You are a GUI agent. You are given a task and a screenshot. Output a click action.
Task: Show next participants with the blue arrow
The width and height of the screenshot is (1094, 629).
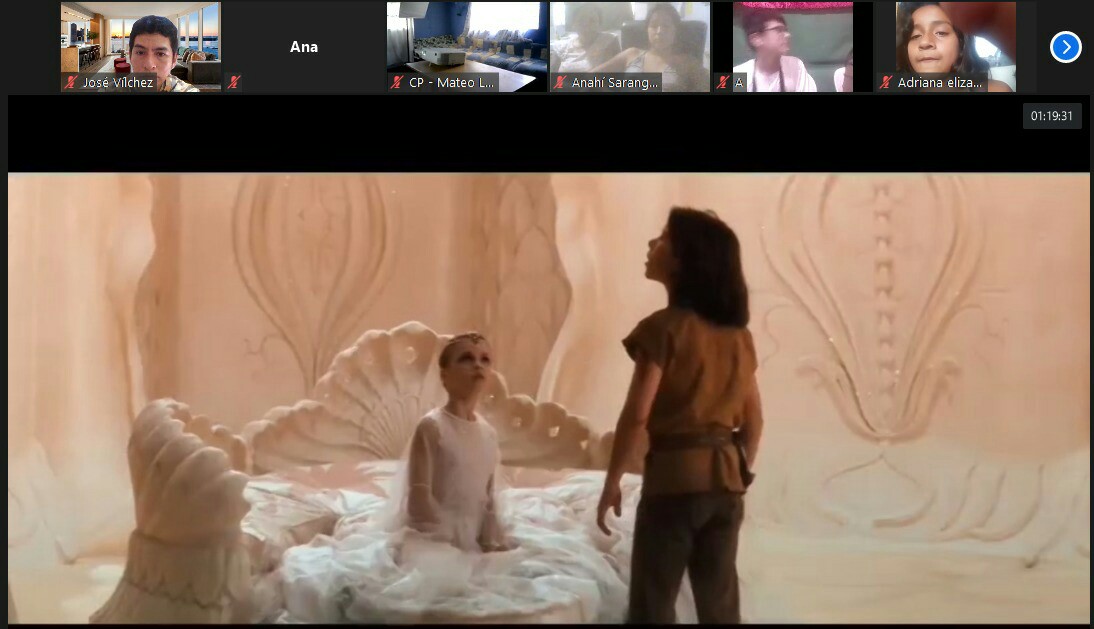(1065, 47)
